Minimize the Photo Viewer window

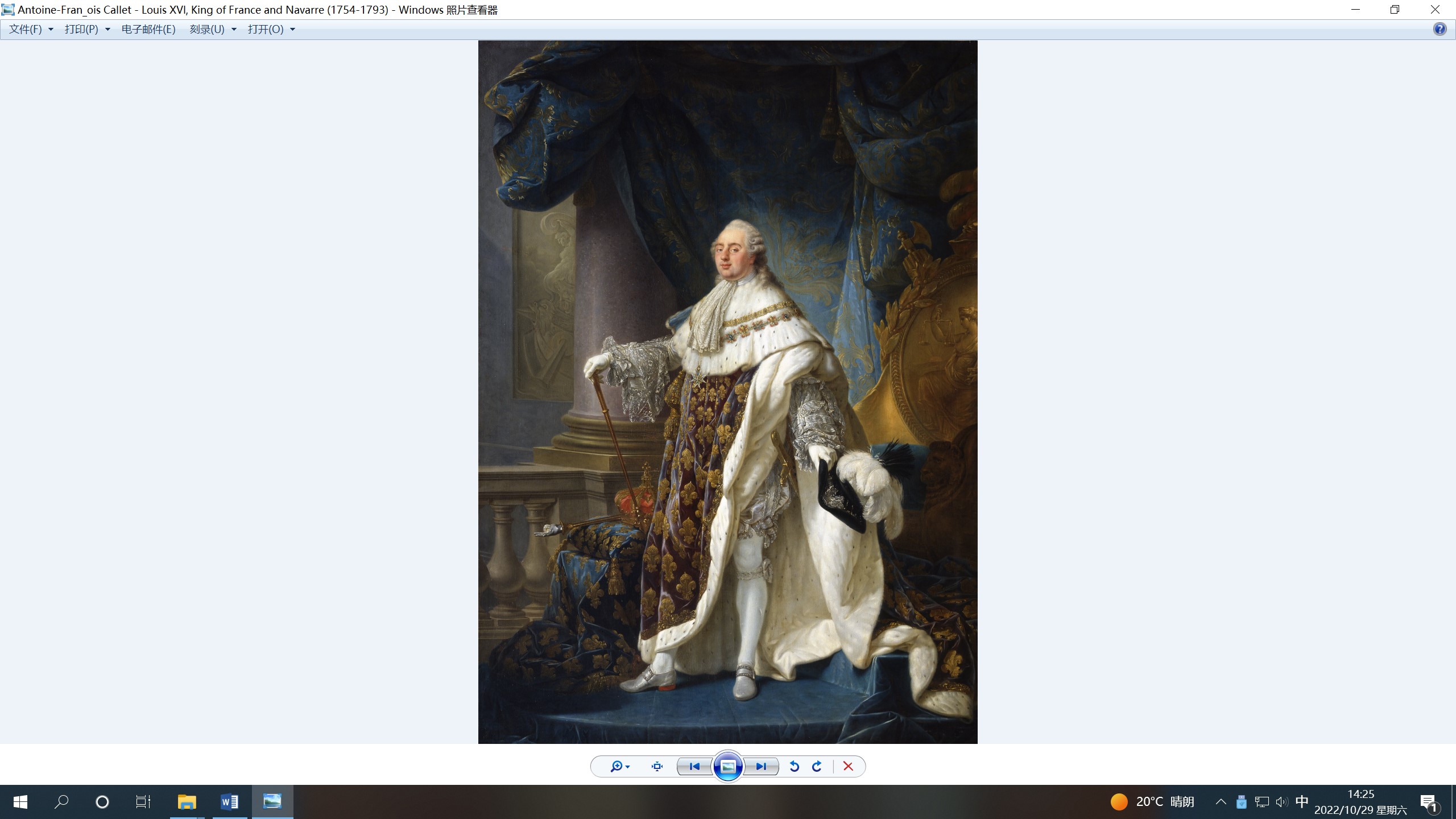[x=1355, y=10]
